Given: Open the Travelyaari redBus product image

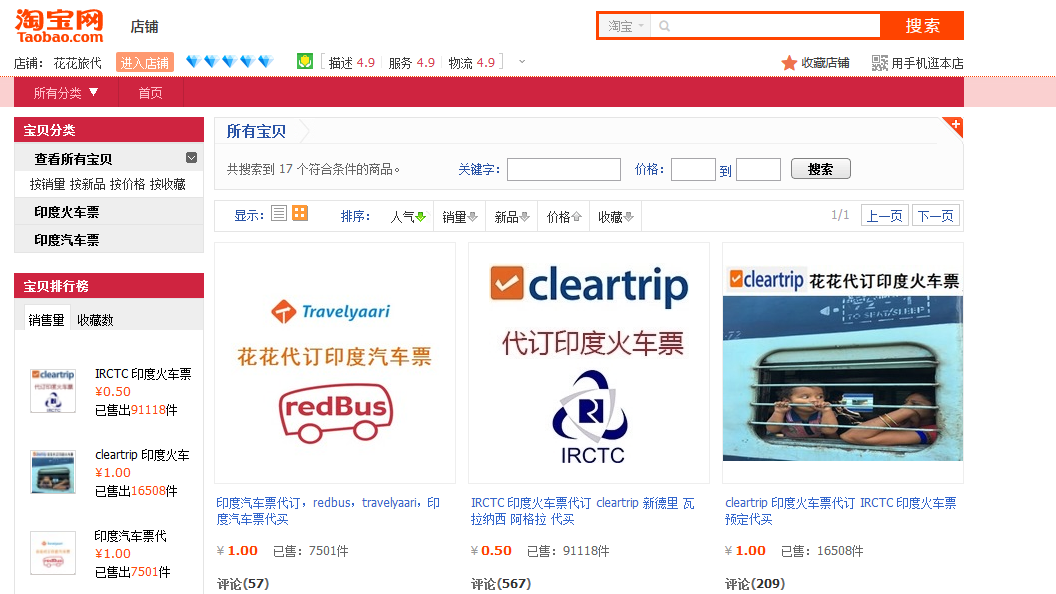Looking at the screenshot, I should coord(335,363).
